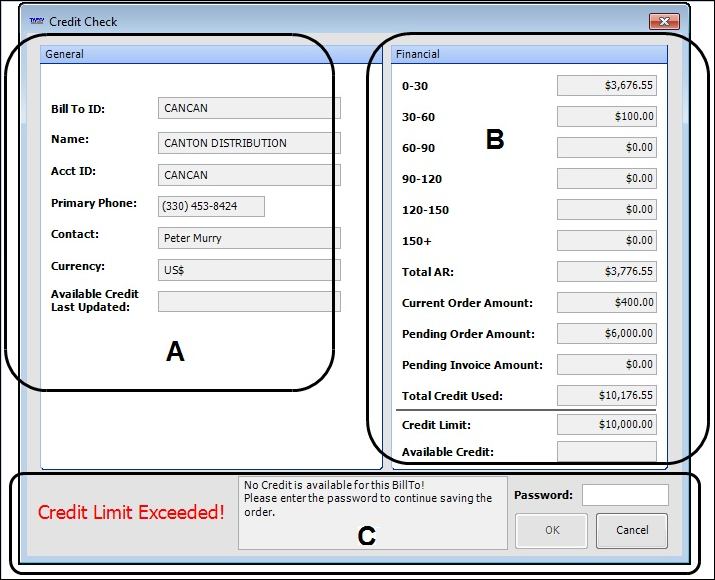This screenshot has width=715, height=580.
Task: Click the 'Total AR:' label
Action: [428, 272]
